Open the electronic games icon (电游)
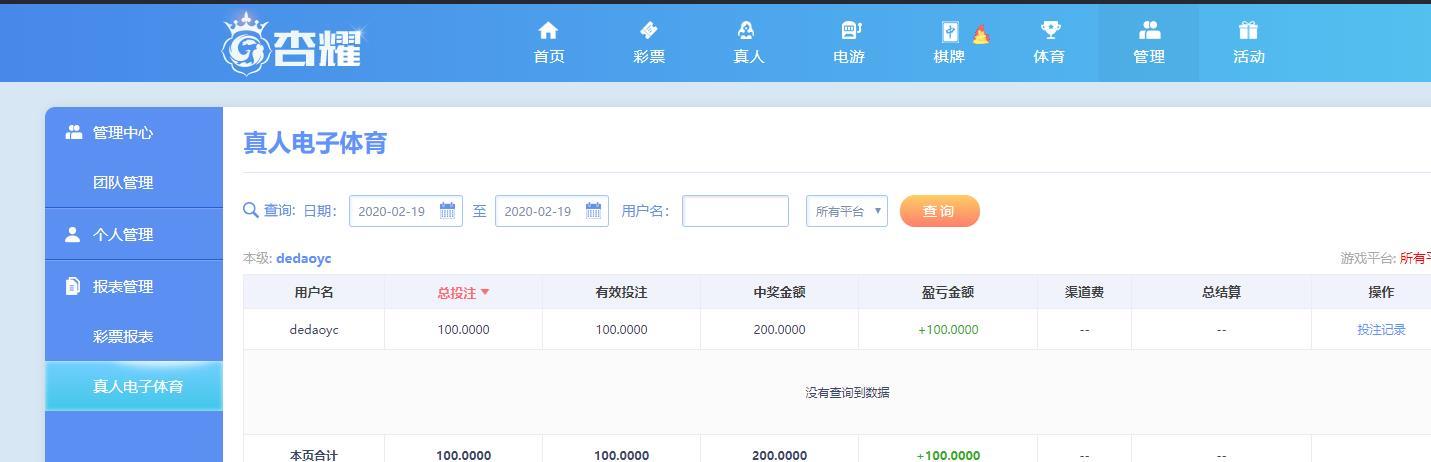 pos(849,31)
